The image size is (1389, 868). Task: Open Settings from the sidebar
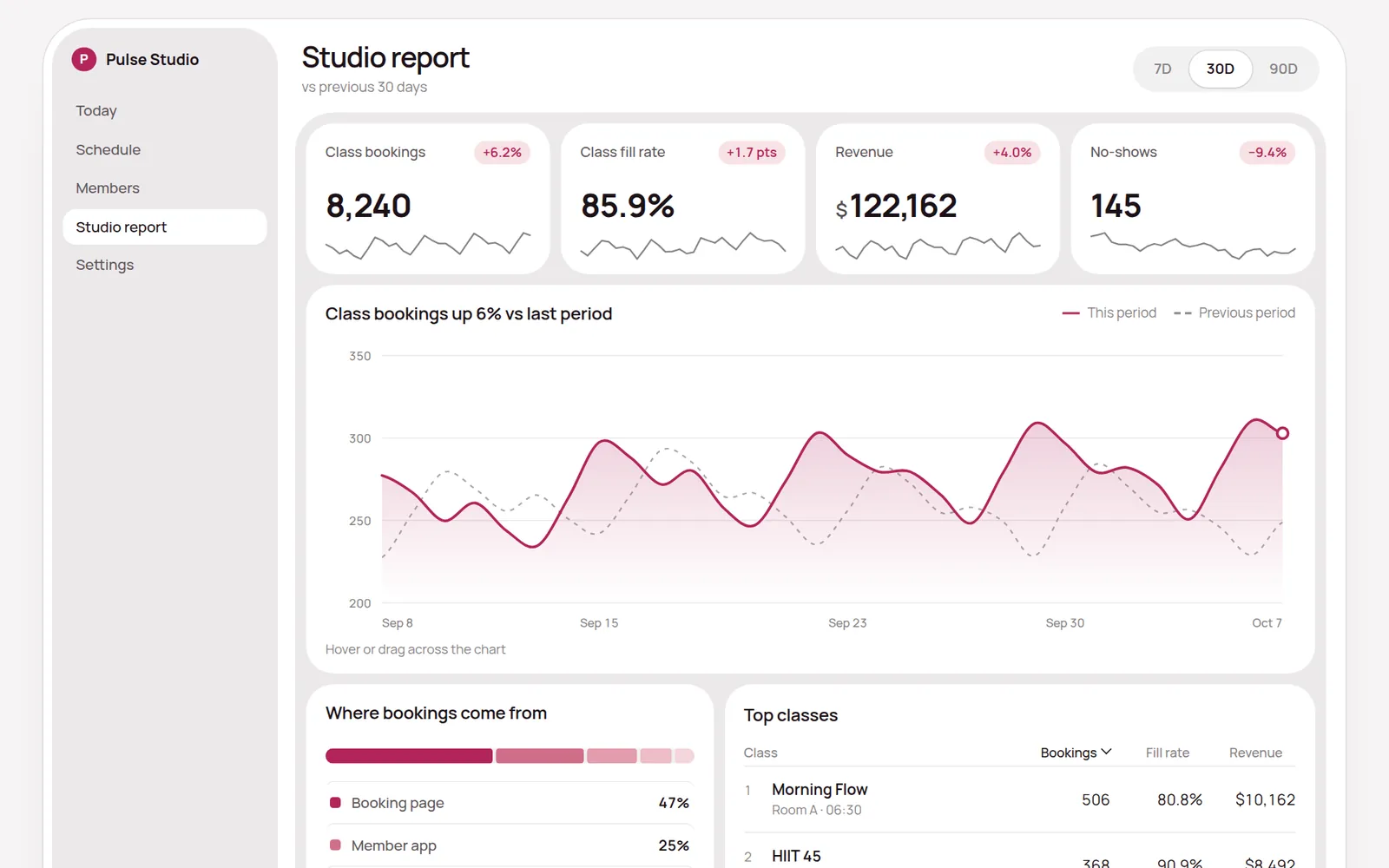pyautogui.click(x=164, y=265)
